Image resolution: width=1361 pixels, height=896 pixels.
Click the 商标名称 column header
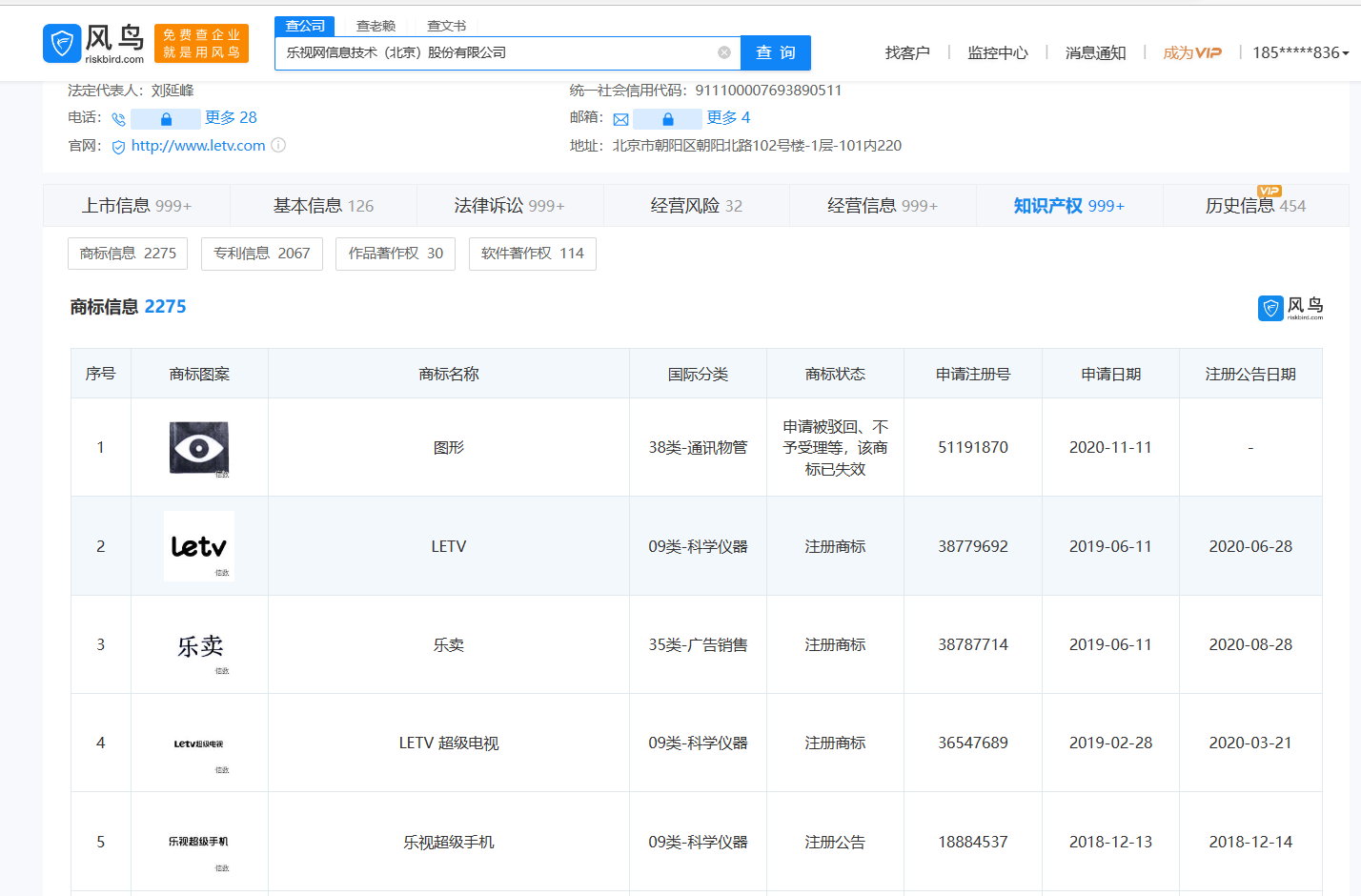[x=449, y=375]
